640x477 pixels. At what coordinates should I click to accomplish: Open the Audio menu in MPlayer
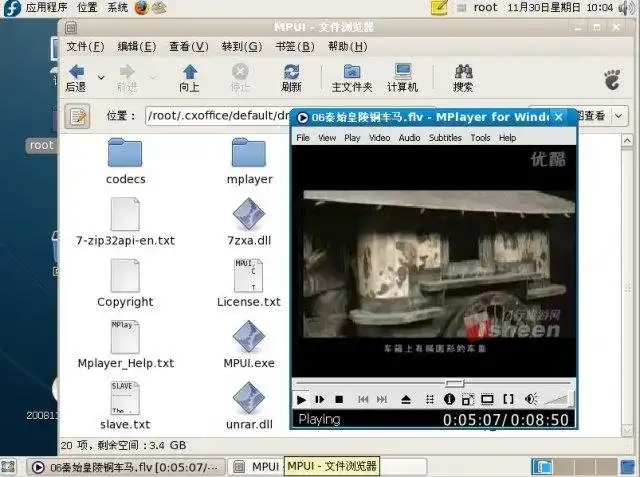click(x=409, y=138)
